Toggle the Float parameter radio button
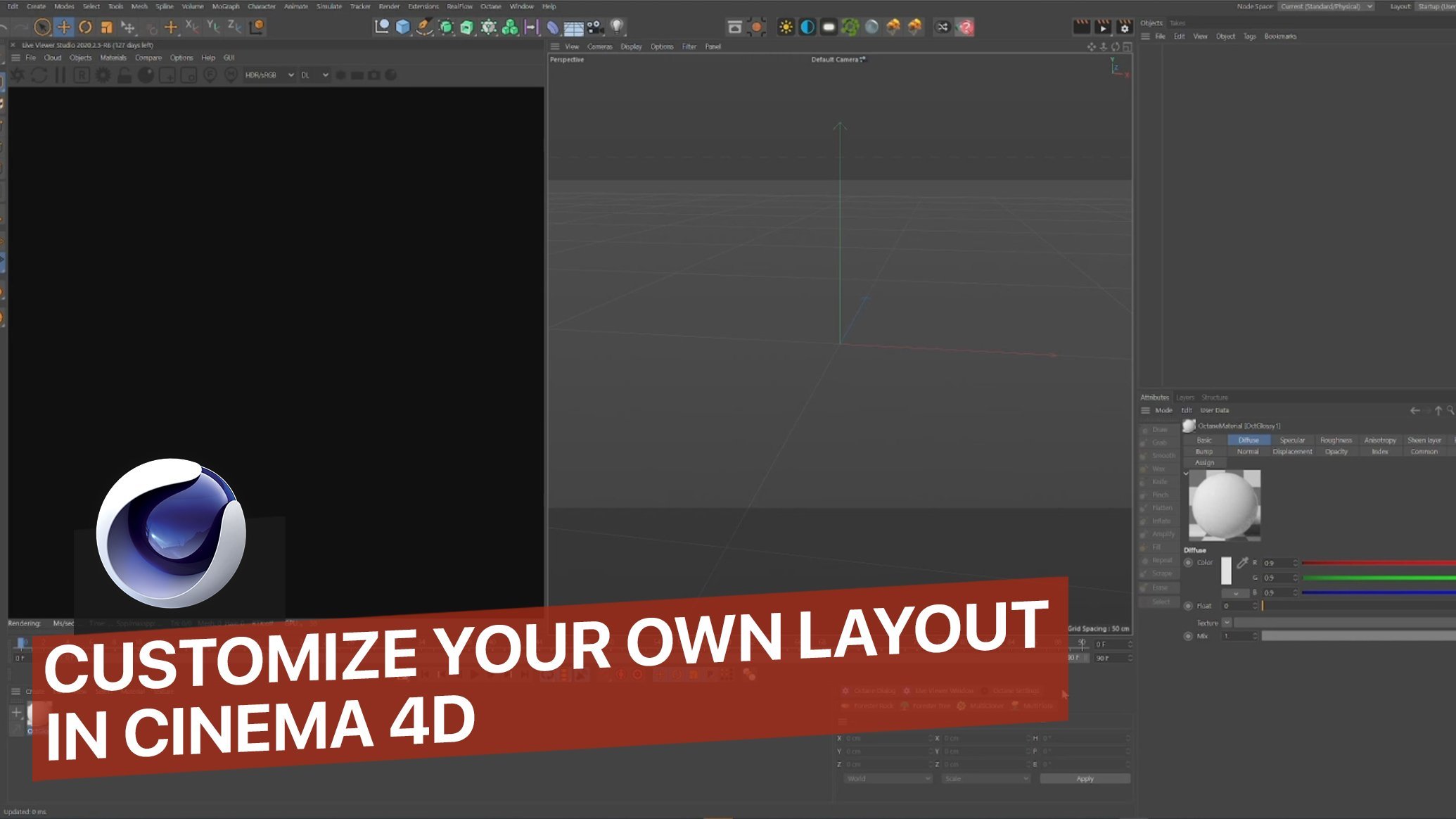 tap(1189, 606)
